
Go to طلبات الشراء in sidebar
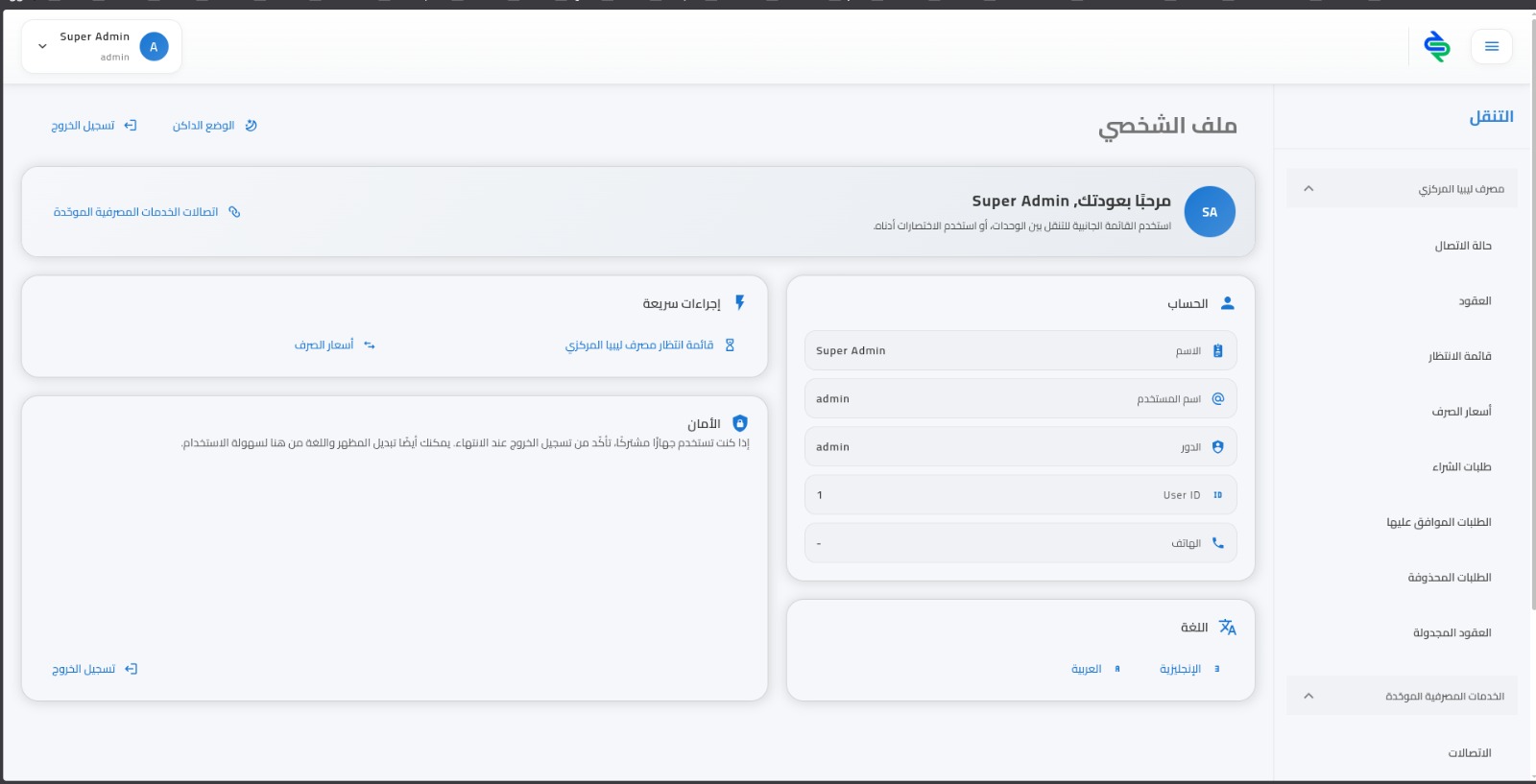[x=1461, y=467]
